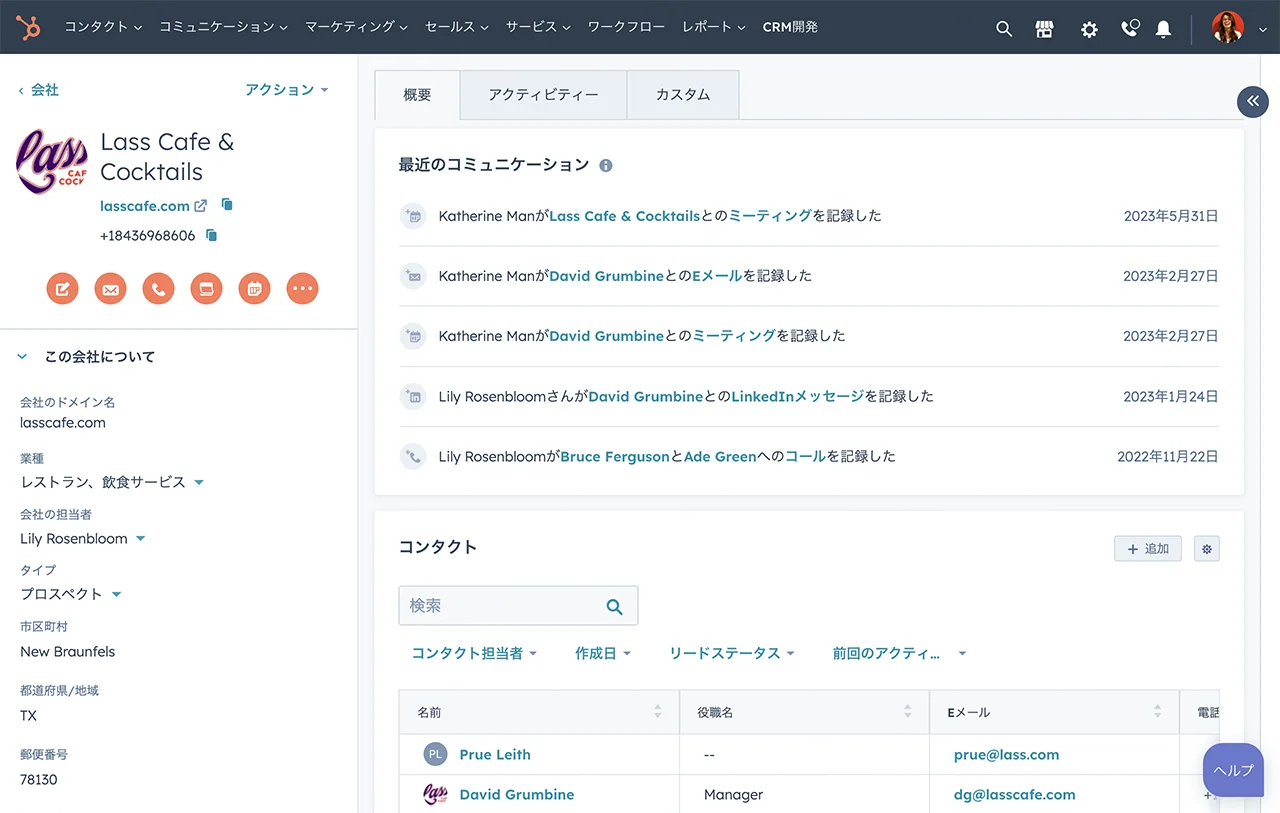Image resolution: width=1280 pixels, height=813 pixels.
Task: Open CRM開発 in the top navigation
Action: coord(790,27)
